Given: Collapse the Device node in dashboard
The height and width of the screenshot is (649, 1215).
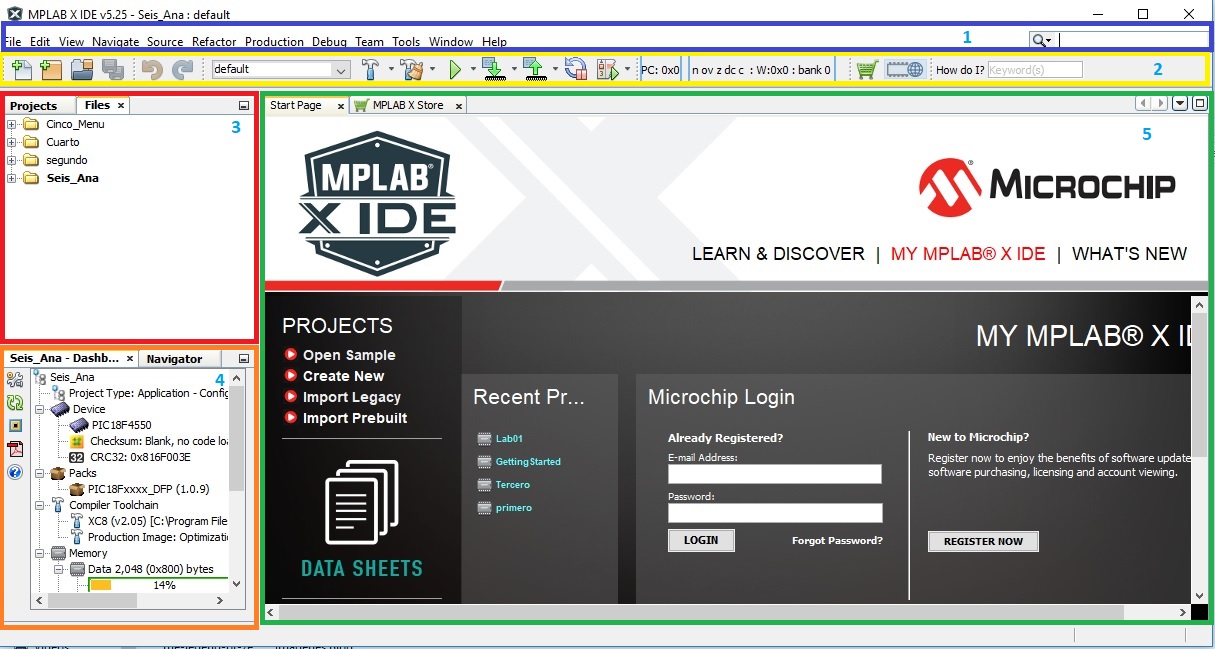Looking at the screenshot, I should click(39, 409).
